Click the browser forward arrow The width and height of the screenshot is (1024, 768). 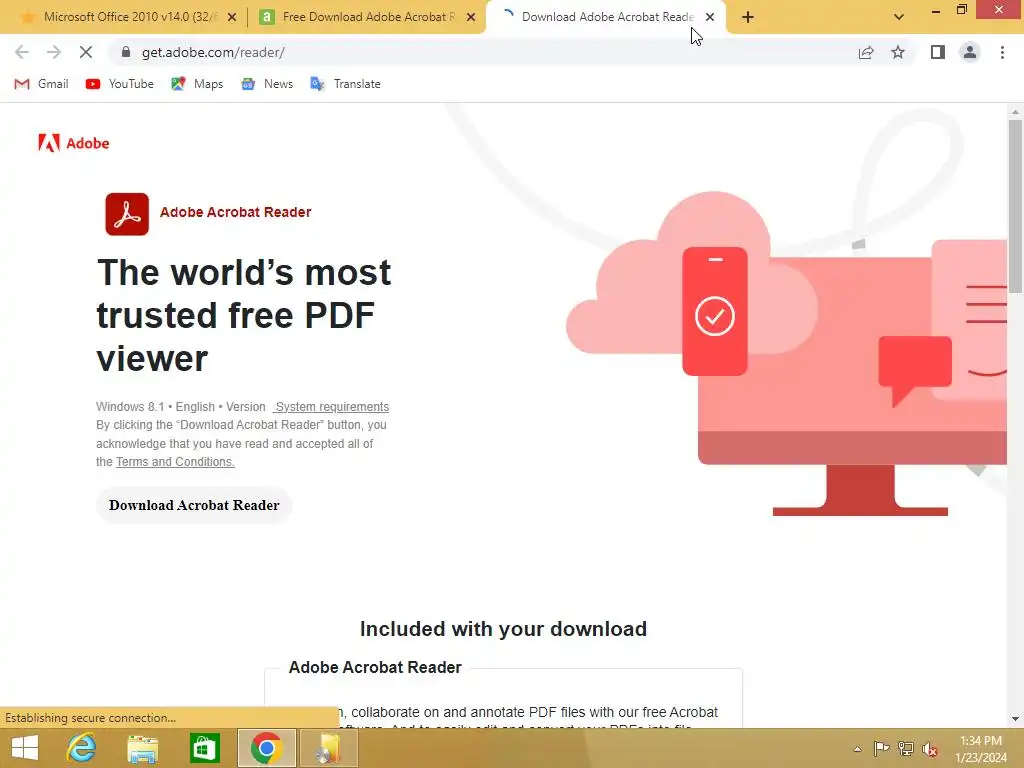pos(54,52)
